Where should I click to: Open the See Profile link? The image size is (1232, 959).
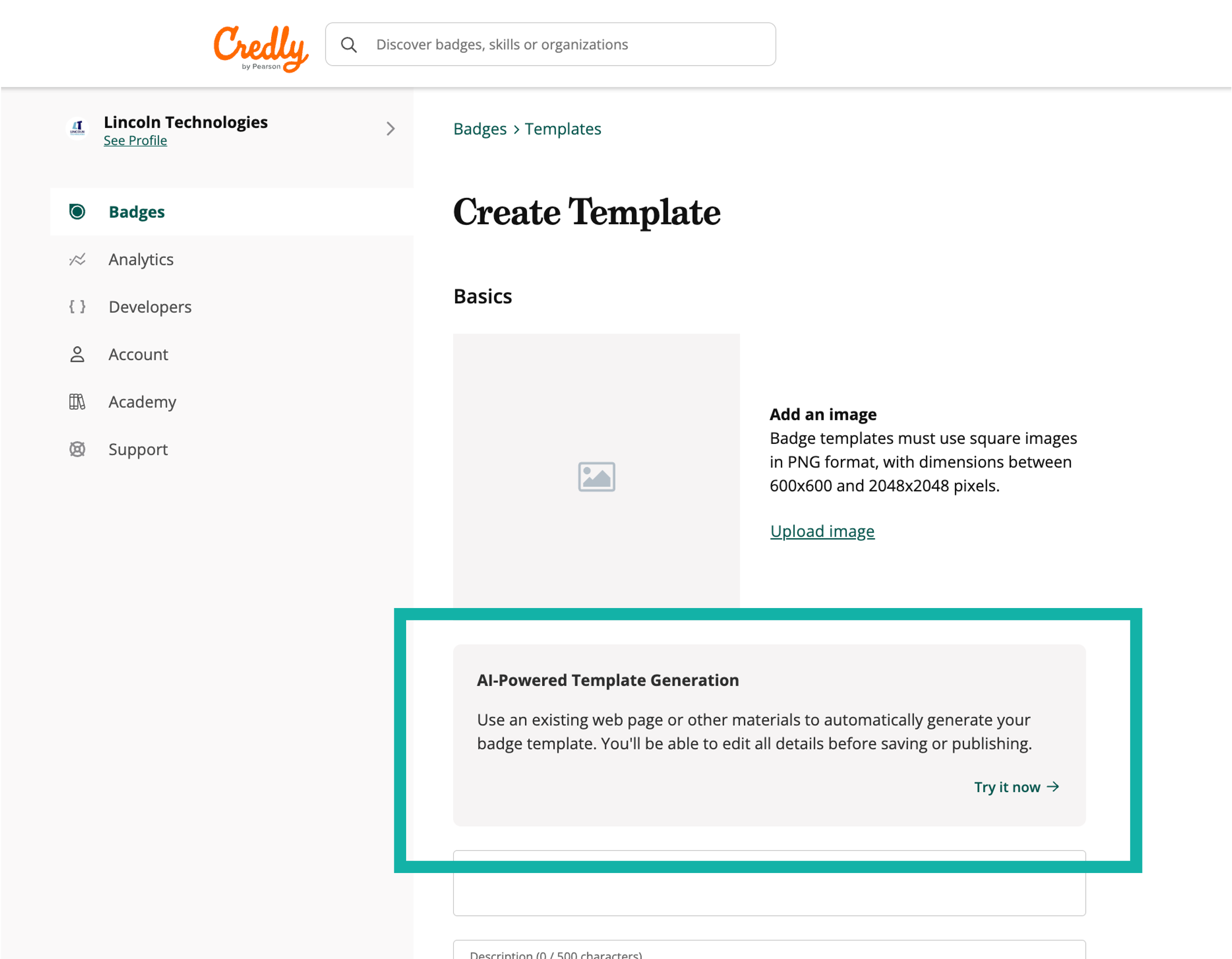(x=136, y=140)
